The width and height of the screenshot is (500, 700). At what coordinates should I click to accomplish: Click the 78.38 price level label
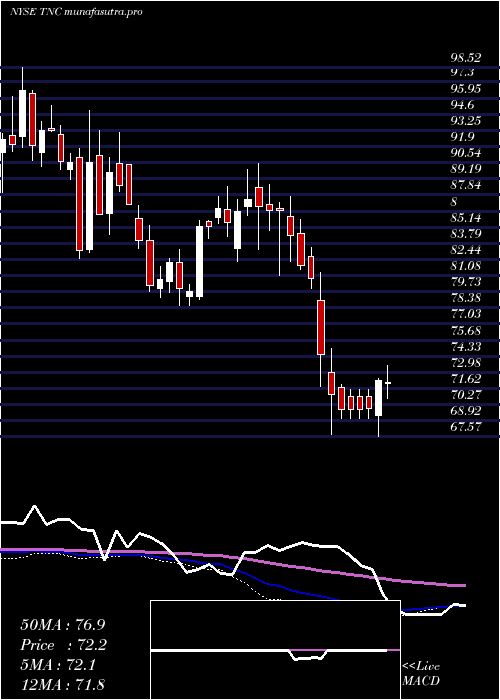click(x=466, y=298)
